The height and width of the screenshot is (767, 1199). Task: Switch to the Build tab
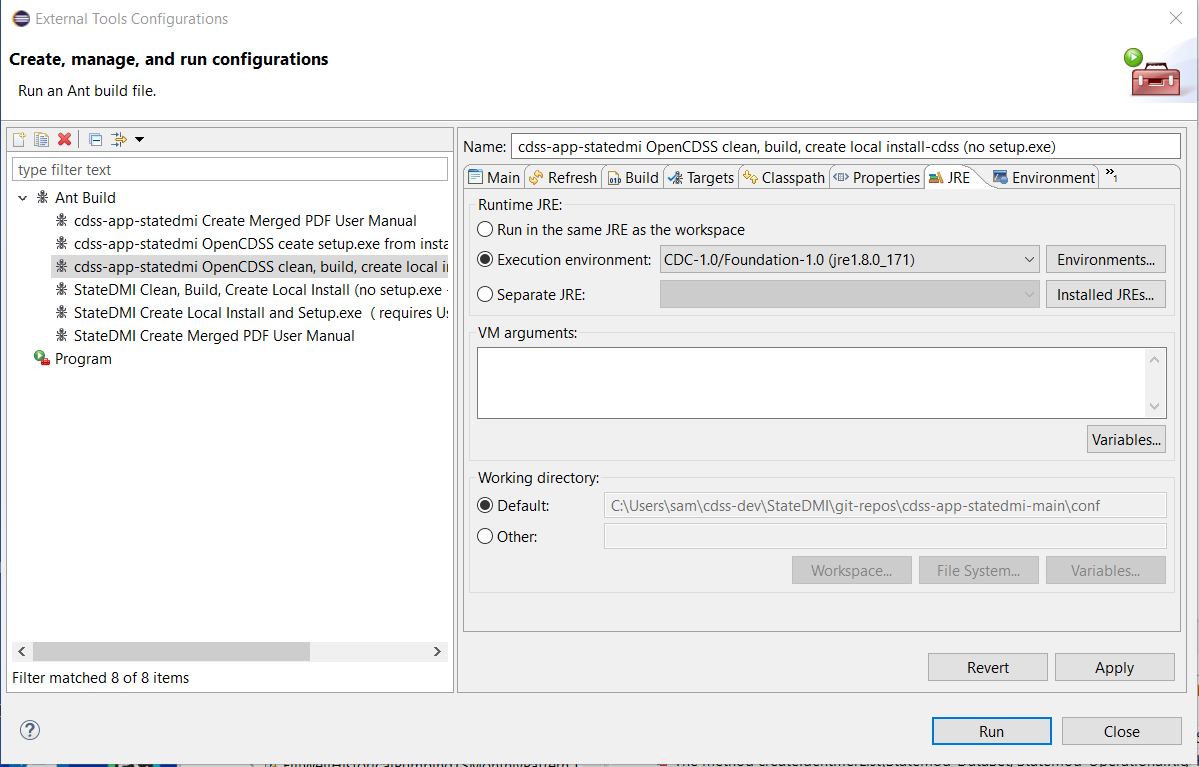click(x=633, y=177)
